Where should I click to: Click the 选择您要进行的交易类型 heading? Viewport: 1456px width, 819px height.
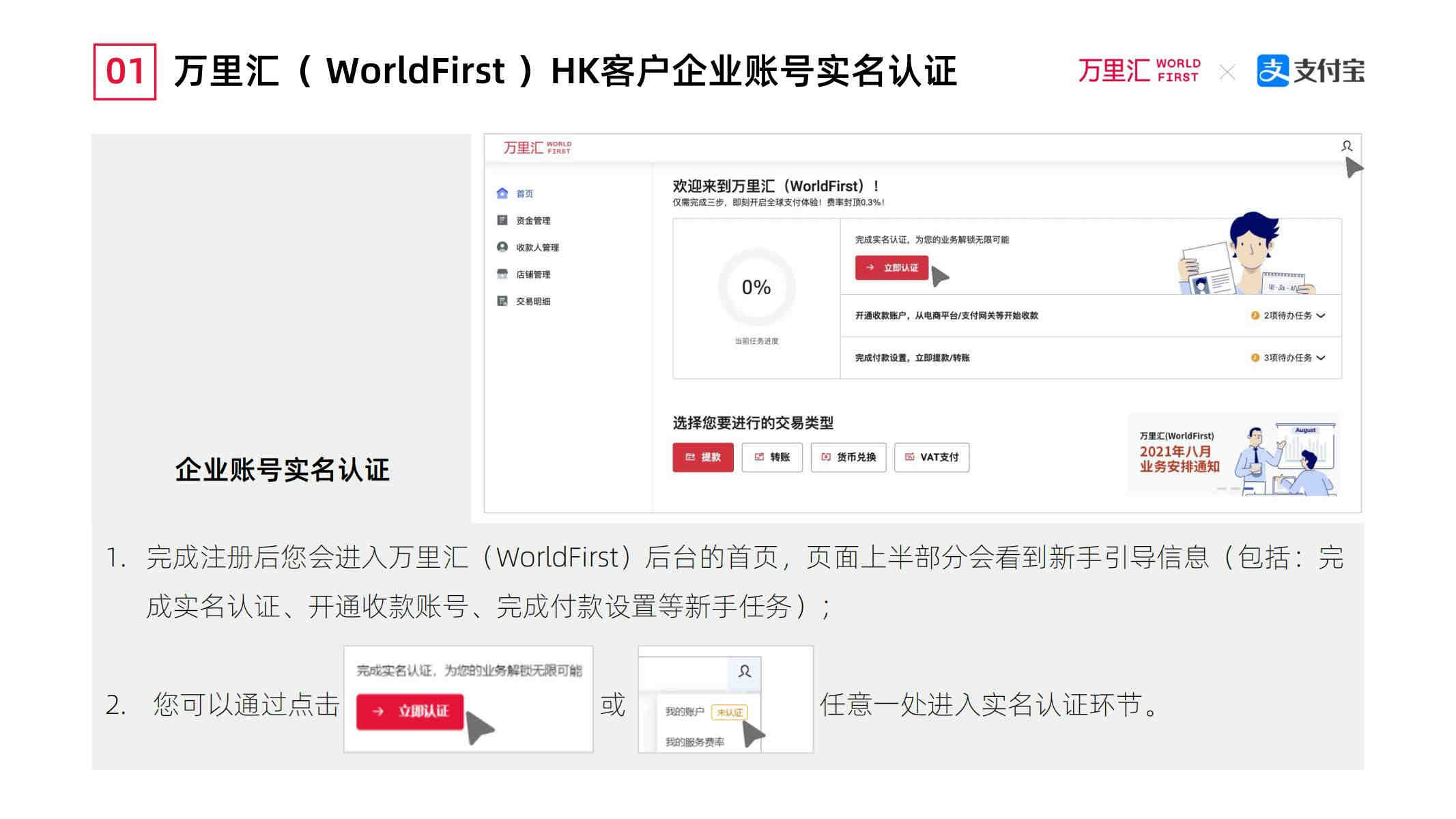pyautogui.click(x=753, y=423)
